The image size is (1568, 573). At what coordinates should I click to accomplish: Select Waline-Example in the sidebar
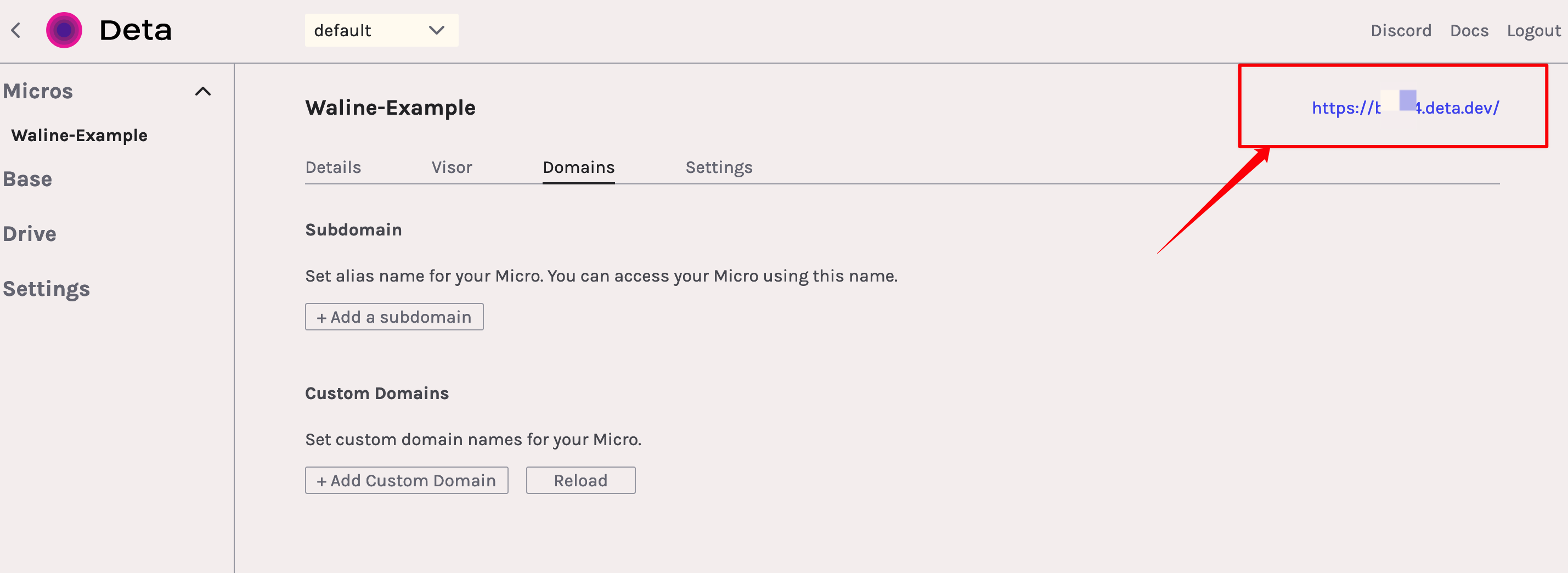tap(79, 135)
